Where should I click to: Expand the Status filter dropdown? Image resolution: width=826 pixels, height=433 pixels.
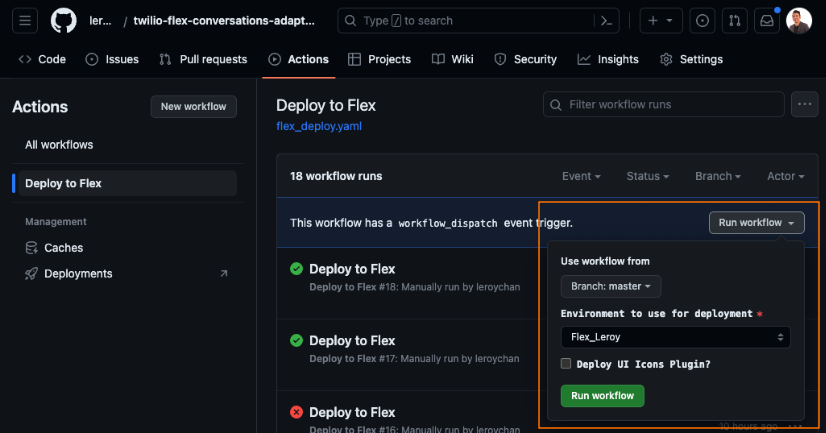click(x=647, y=176)
